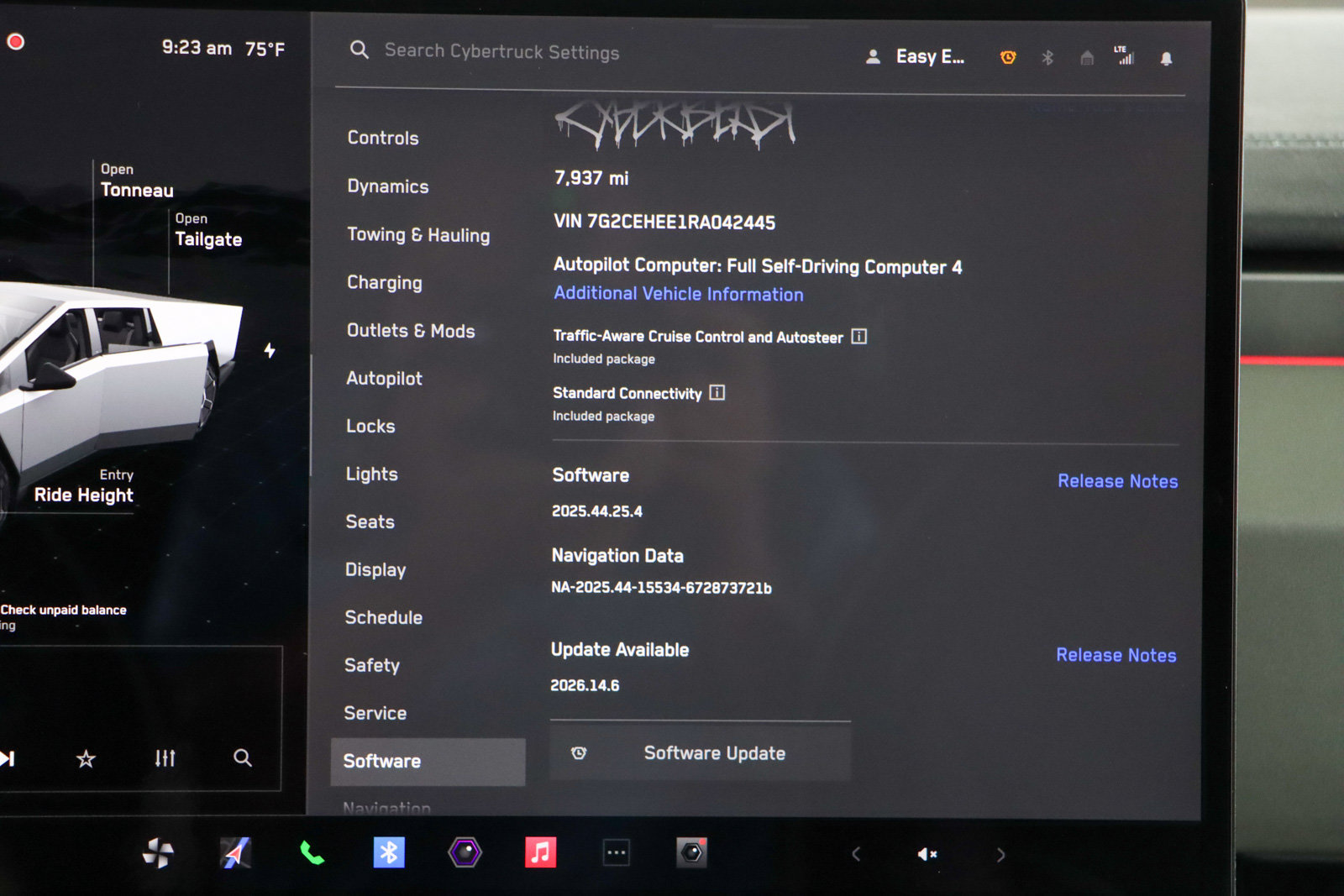Tap the media favorites star icon

[x=86, y=759]
